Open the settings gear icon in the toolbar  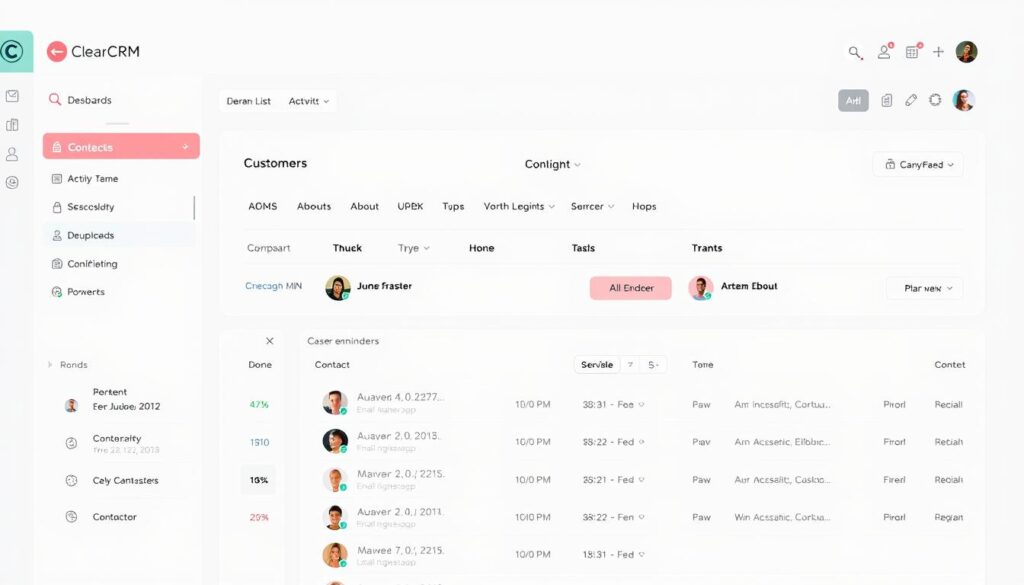click(935, 100)
